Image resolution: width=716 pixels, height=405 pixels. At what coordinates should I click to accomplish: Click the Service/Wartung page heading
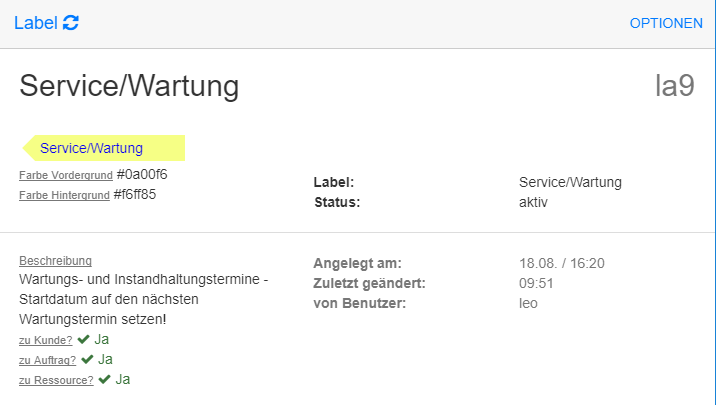click(129, 86)
